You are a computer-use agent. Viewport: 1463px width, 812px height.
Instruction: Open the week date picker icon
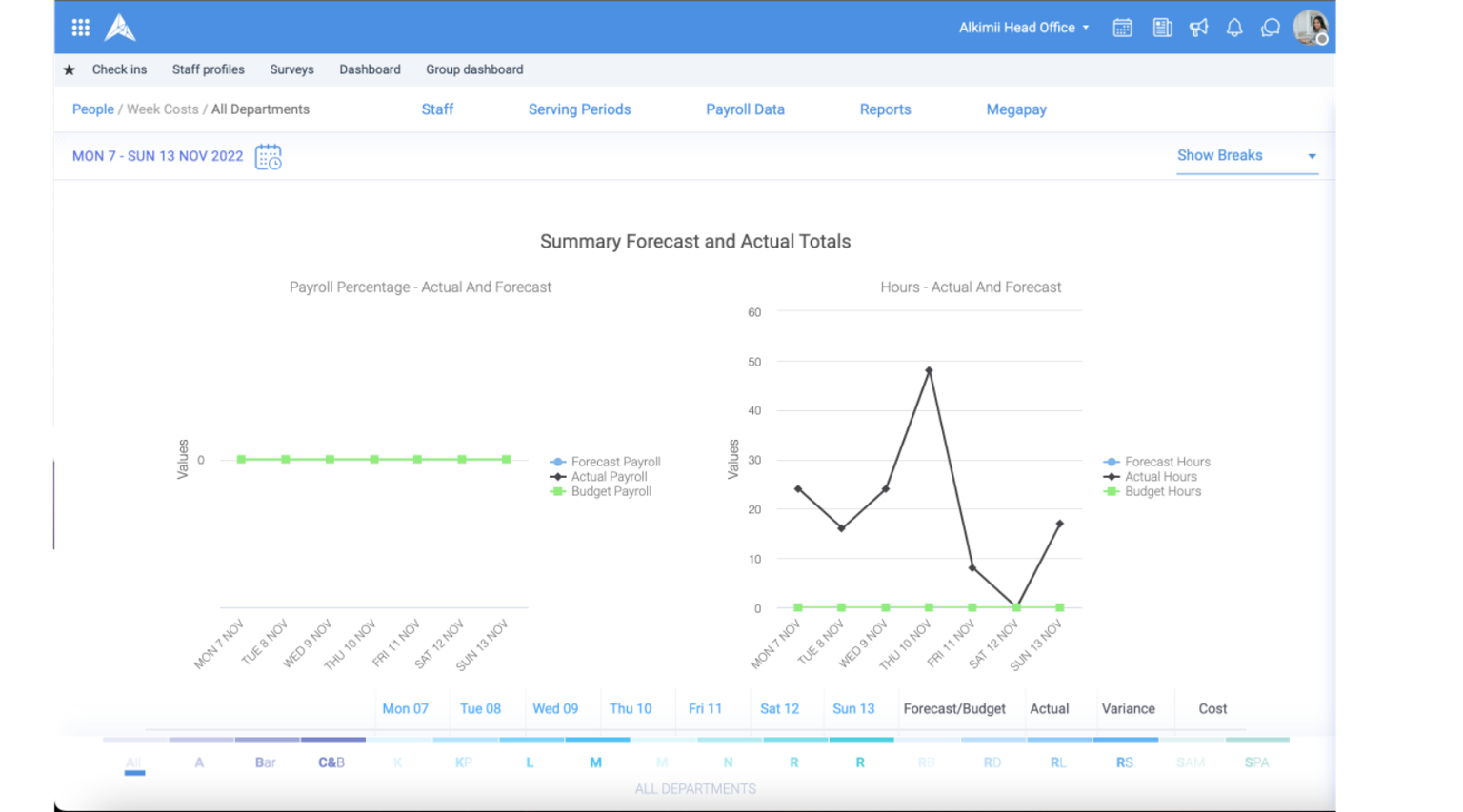coord(269,157)
